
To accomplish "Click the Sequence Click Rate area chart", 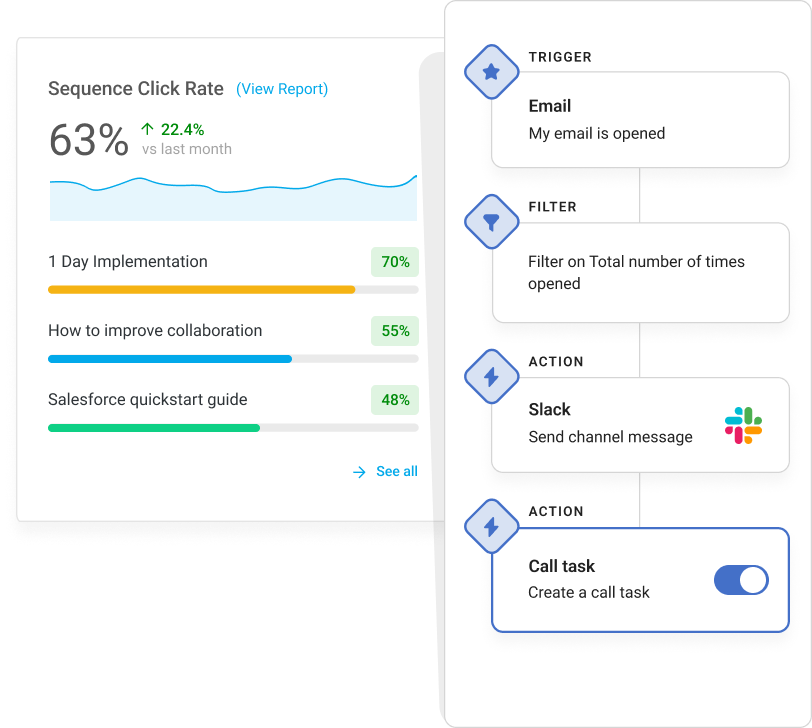I will coord(233,198).
